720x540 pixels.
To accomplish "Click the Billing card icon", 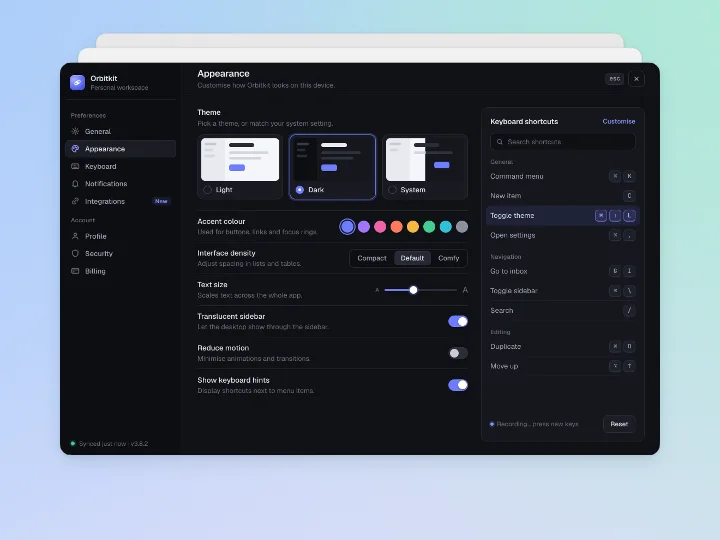I will [x=75, y=271].
